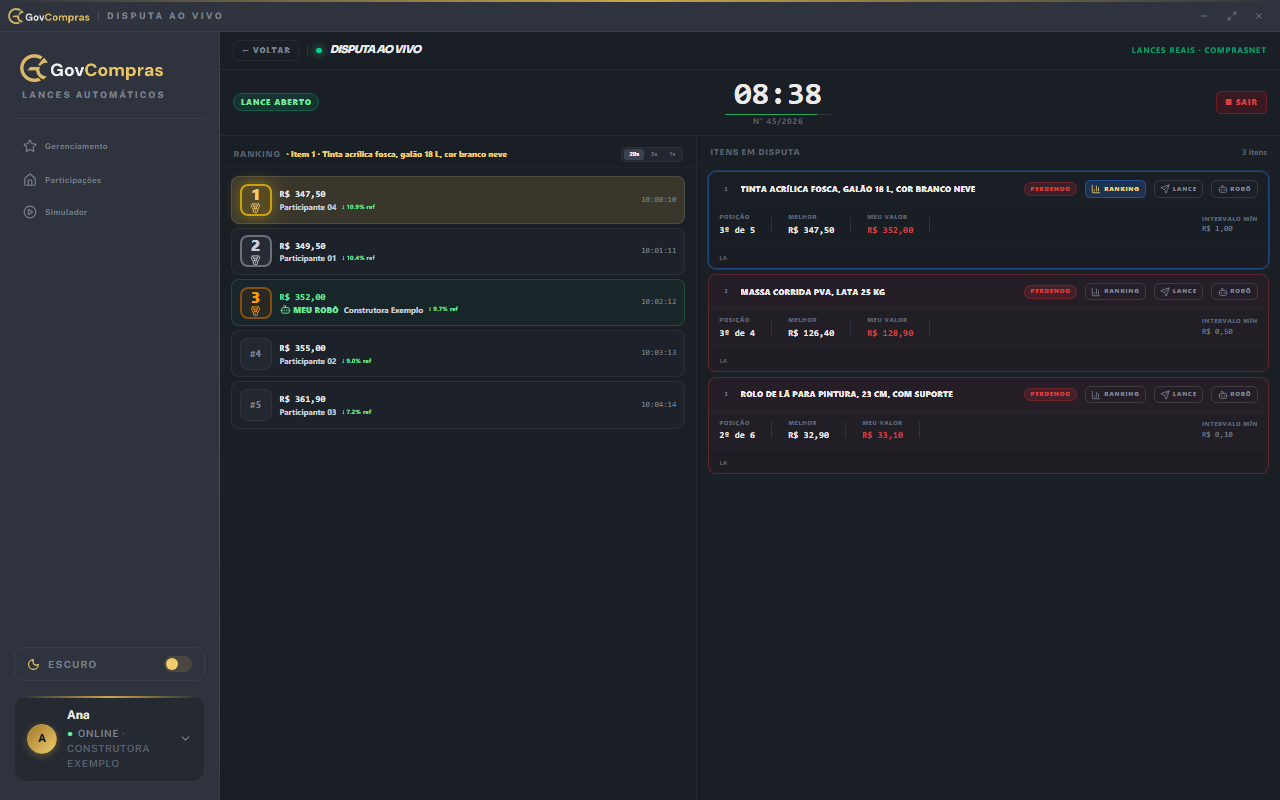Switch to the 3s refresh interval
1280x800 pixels.
click(654, 154)
